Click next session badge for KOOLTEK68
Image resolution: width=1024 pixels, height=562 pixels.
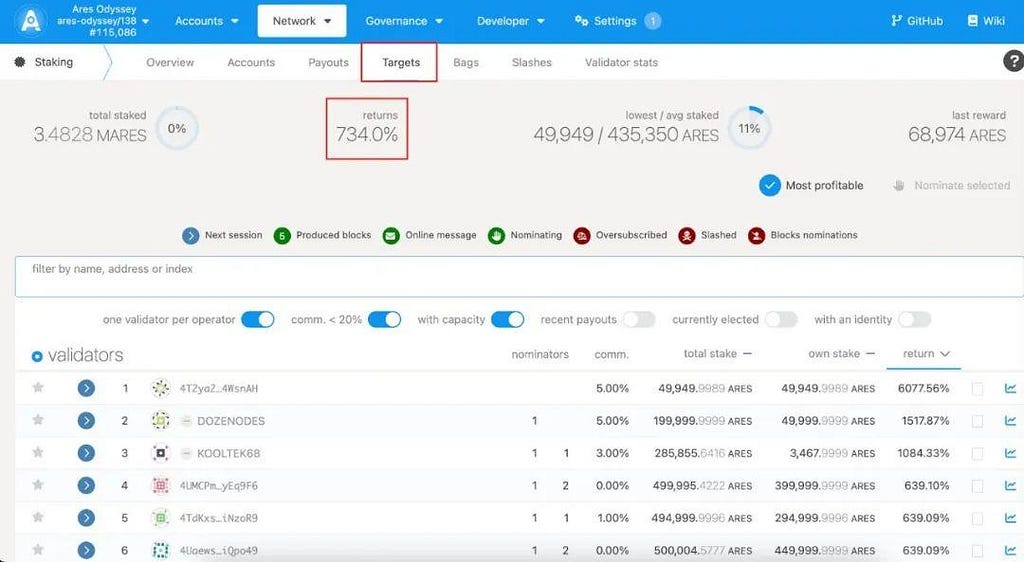tap(86, 453)
